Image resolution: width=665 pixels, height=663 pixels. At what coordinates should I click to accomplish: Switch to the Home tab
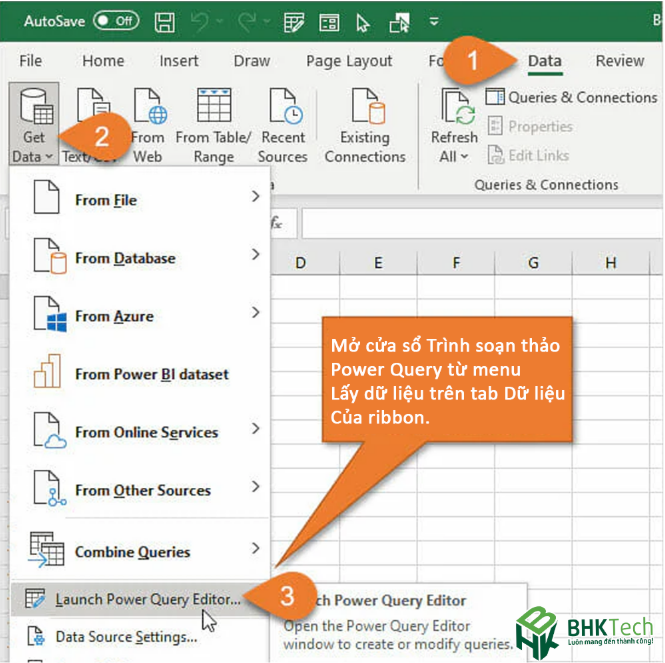[x=103, y=61]
